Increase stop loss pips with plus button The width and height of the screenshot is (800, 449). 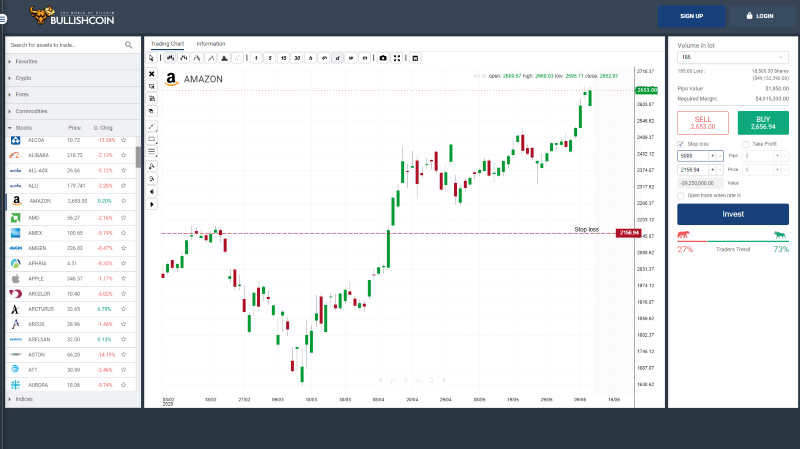pos(713,156)
